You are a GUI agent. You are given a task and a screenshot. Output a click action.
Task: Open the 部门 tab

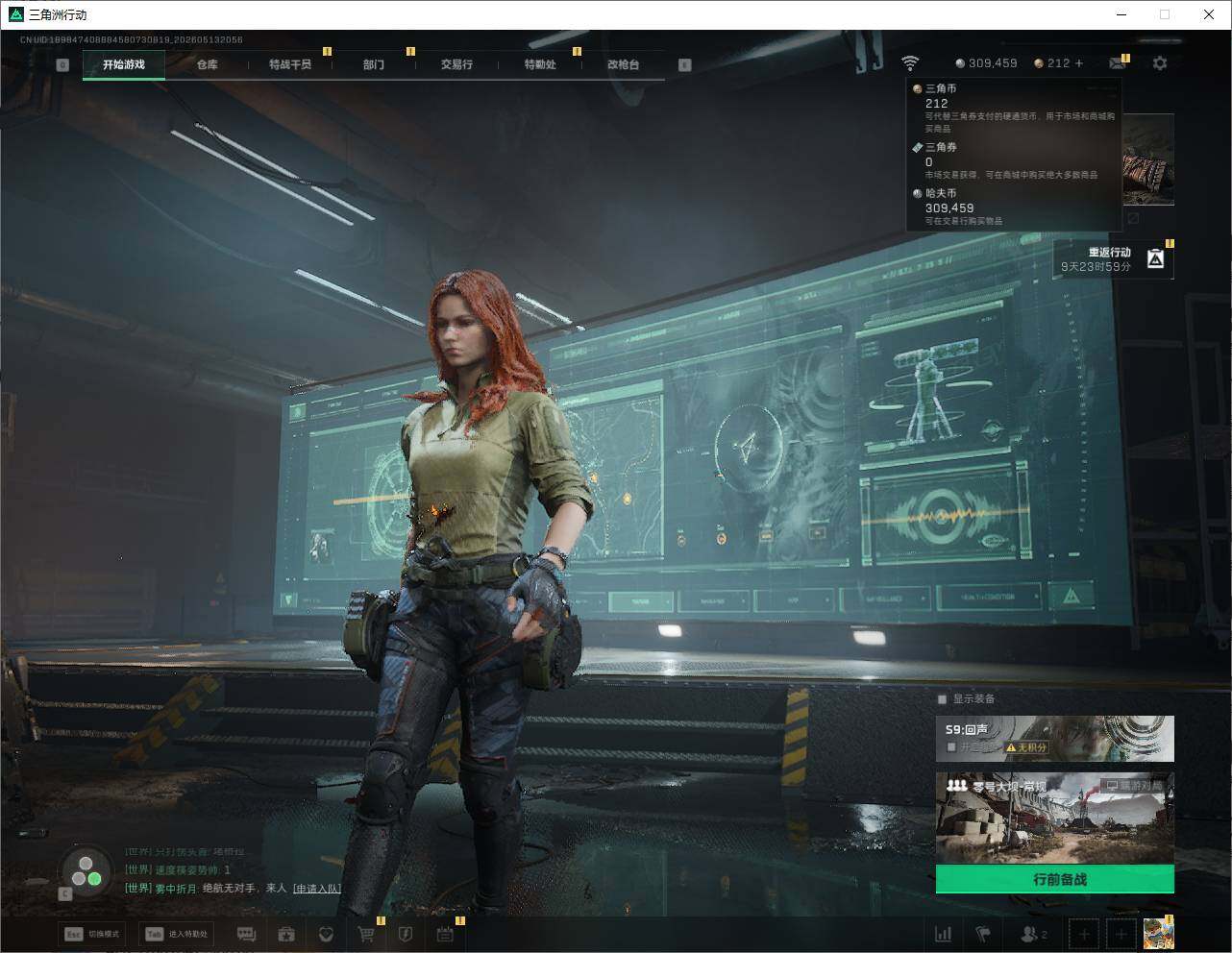(373, 64)
